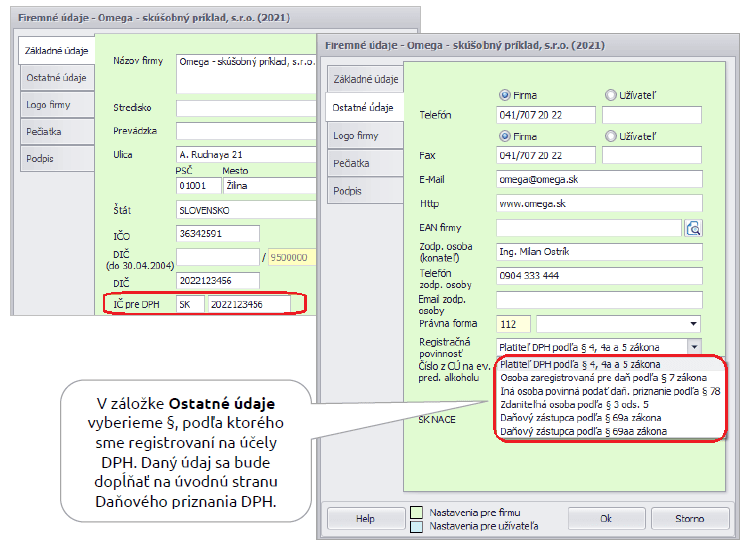747x543 pixels.
Task: Confirm with the Ok button
Action: pyautogui.click(x=606, y=519)
